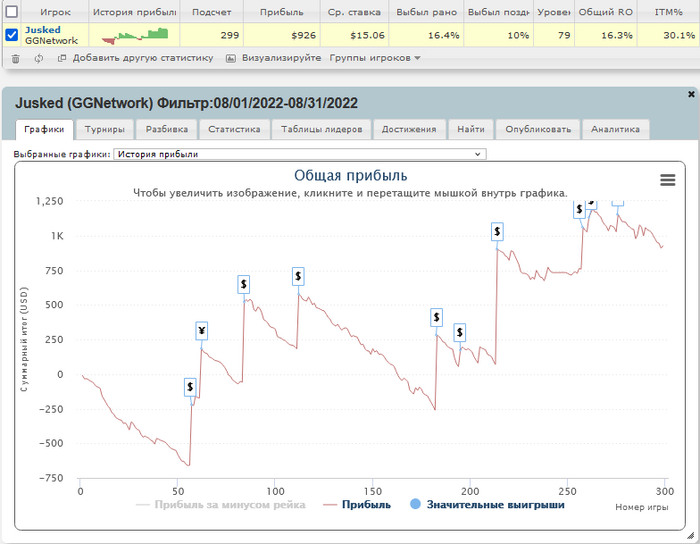The height and width of the screenshot is (544, 700).
Task: Click the profit history sparkline thumbnail
Action: click(134, 36)
